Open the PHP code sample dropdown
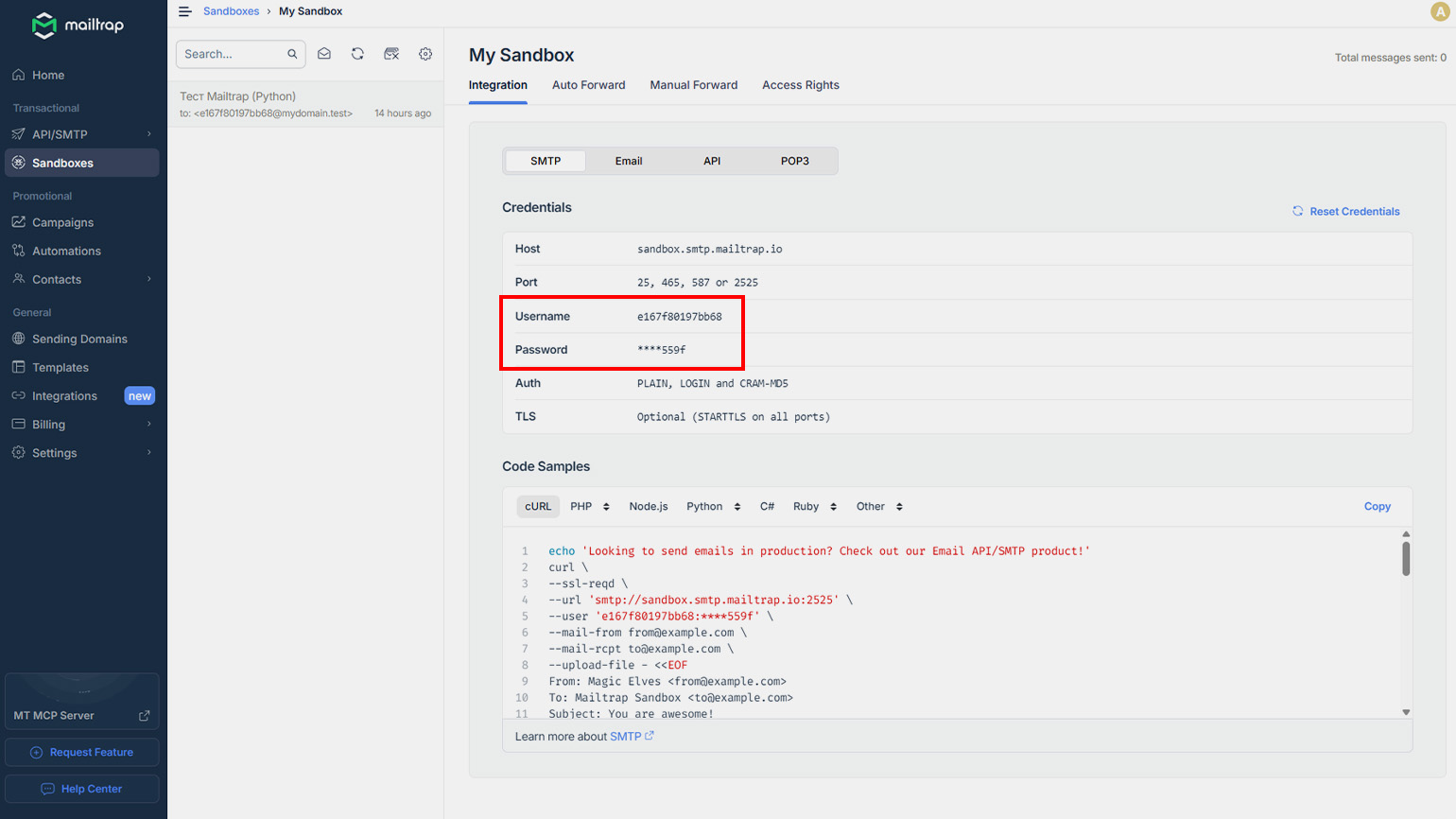Viewport: 1456px width, 819px height. point(590,507)
